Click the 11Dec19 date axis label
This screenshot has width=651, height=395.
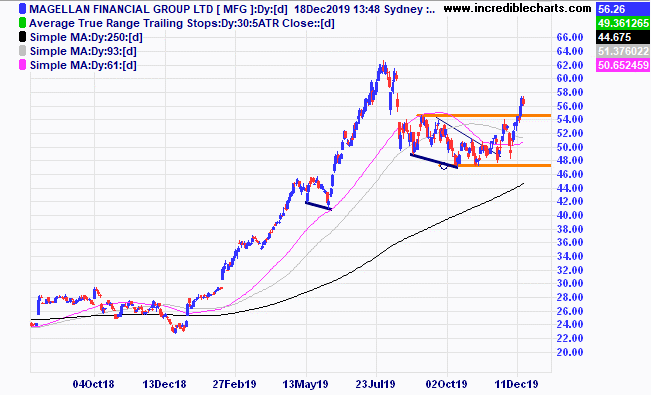point(516,384)
